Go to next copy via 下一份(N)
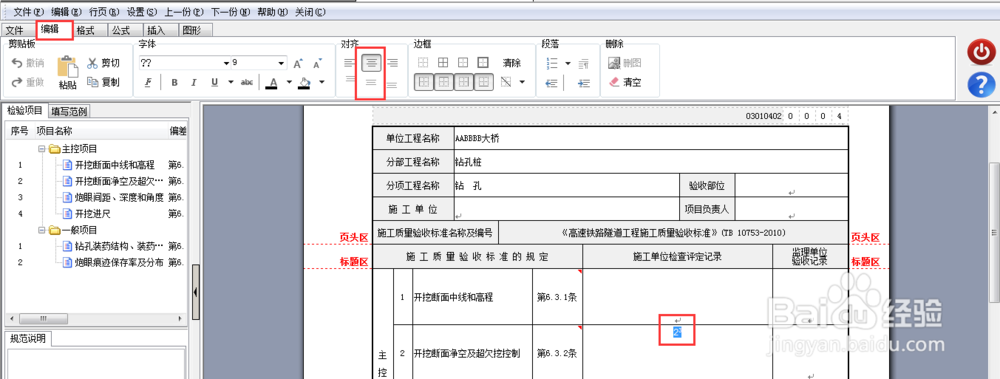The image size is (1000, 379). point(230,12)
